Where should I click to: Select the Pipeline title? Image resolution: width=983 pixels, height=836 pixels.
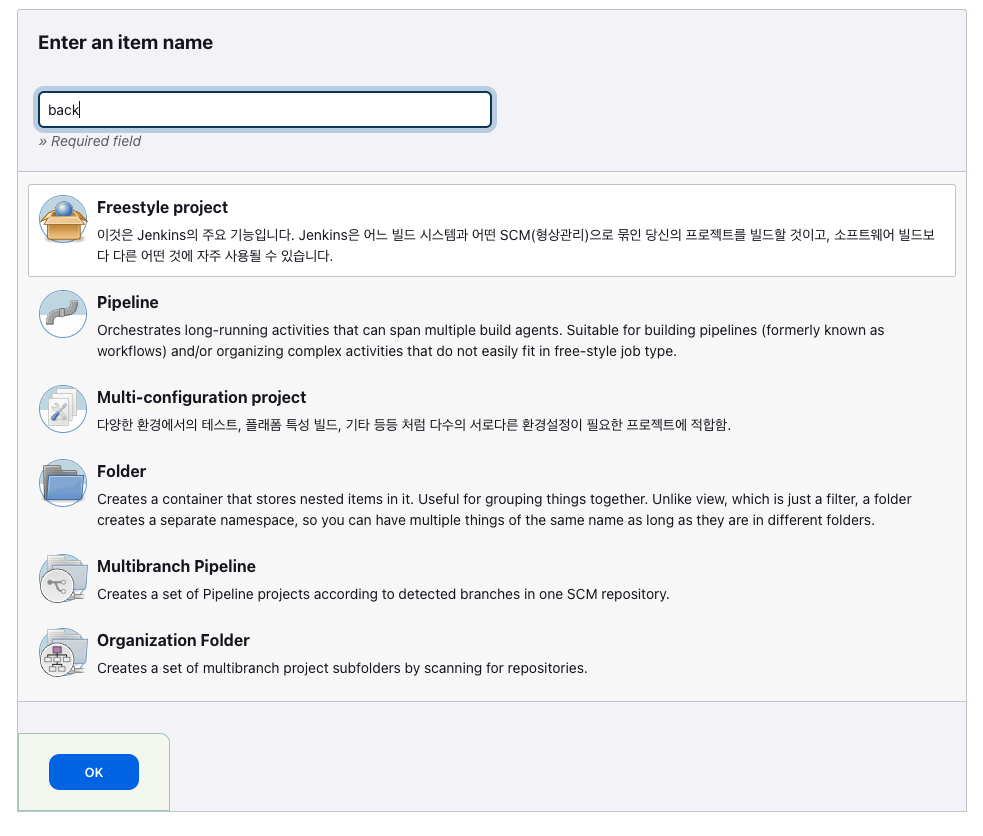pos(127,303)
